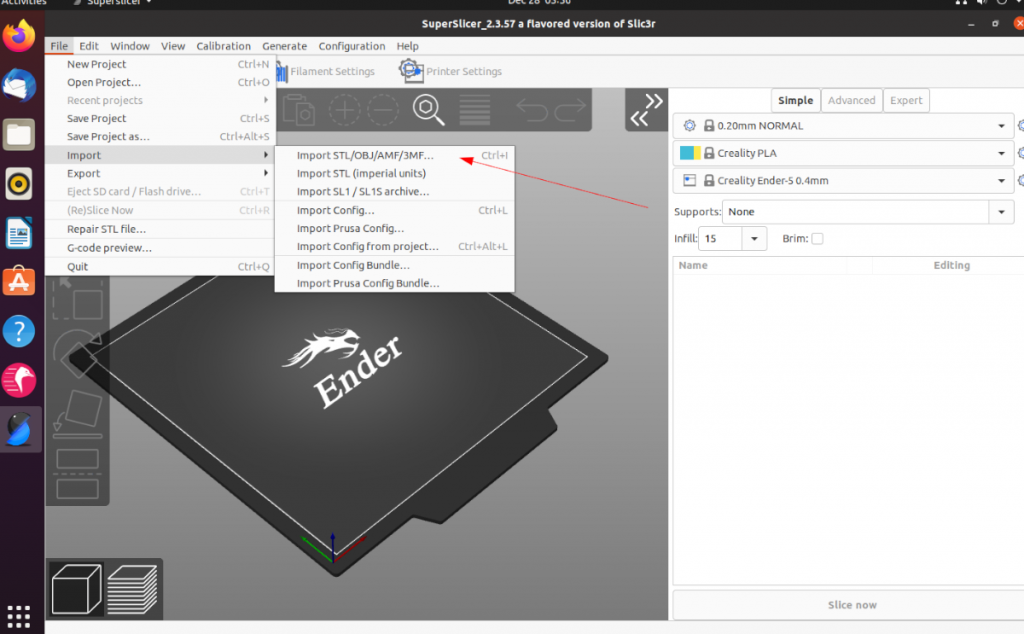Switch to Expert mode
This screenshot has width=1024, height=634.
[905, 100]
